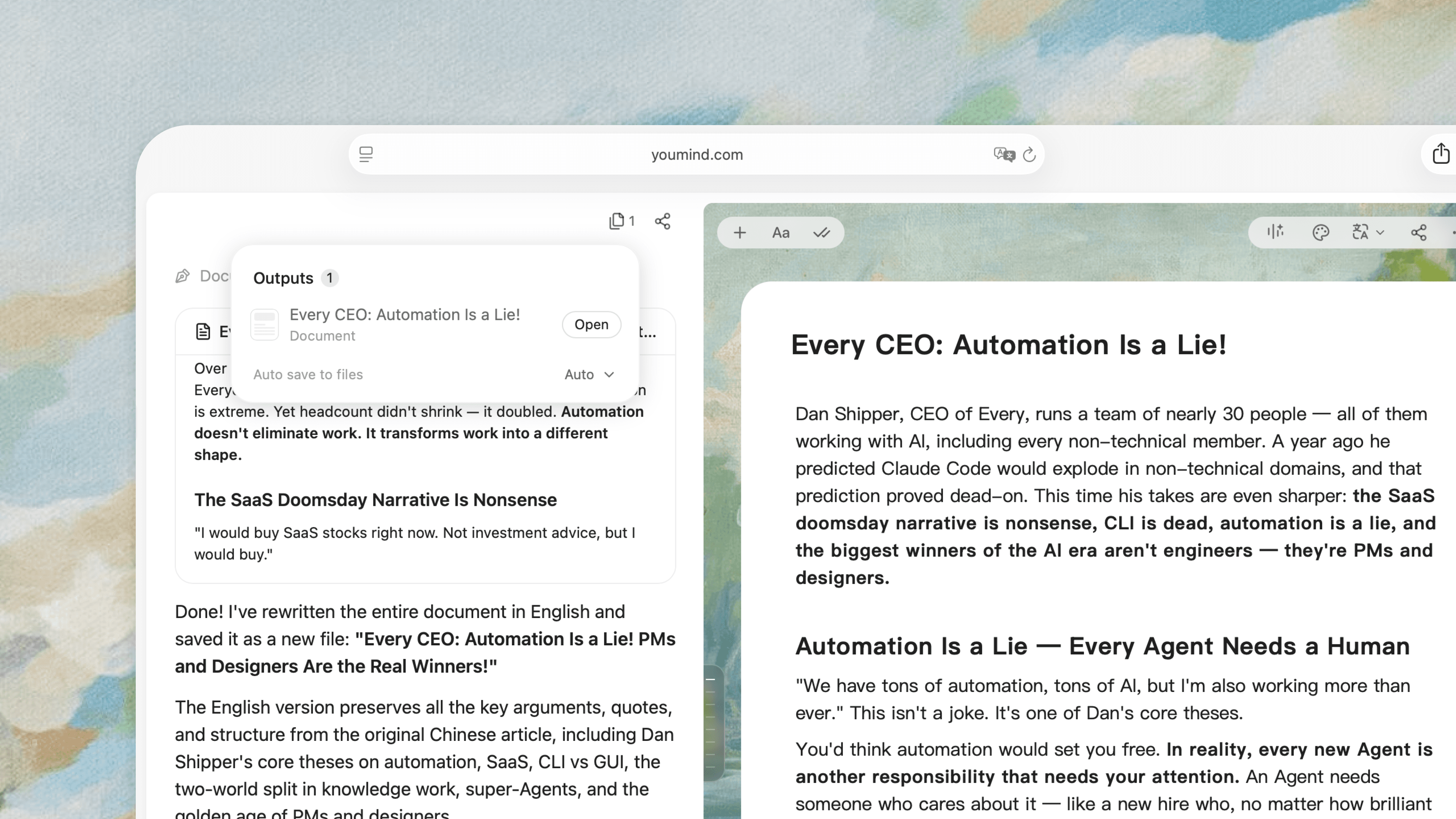Click the translate icon in editor toolbar
This screenshot has width=1456, height=819.
1360,232
